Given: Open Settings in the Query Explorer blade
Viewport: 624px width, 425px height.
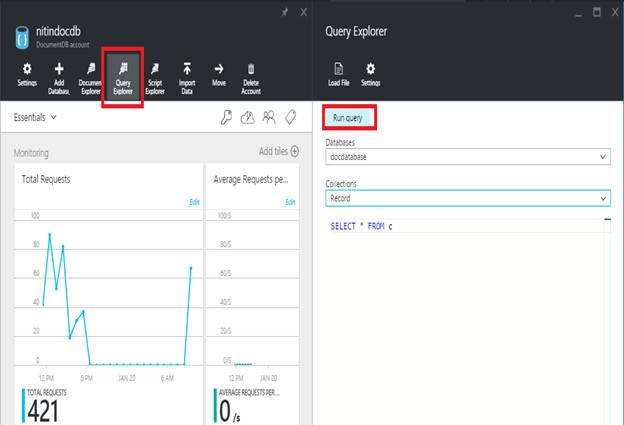Looking at the screenshot, I should 370,75.
